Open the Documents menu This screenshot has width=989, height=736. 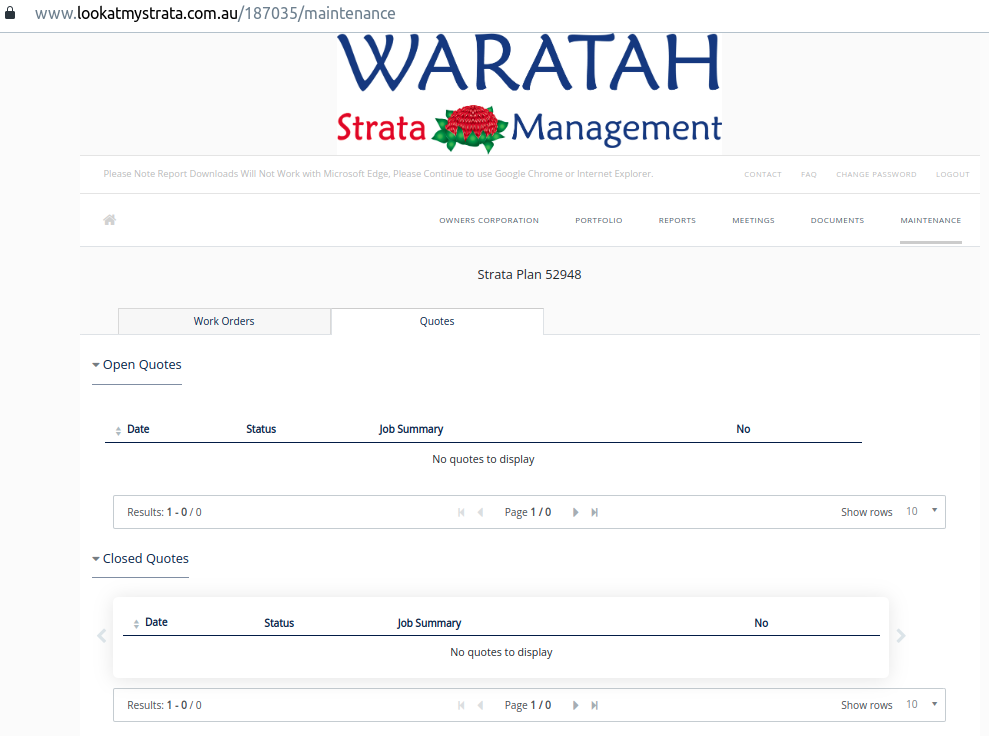coord(838,220)
